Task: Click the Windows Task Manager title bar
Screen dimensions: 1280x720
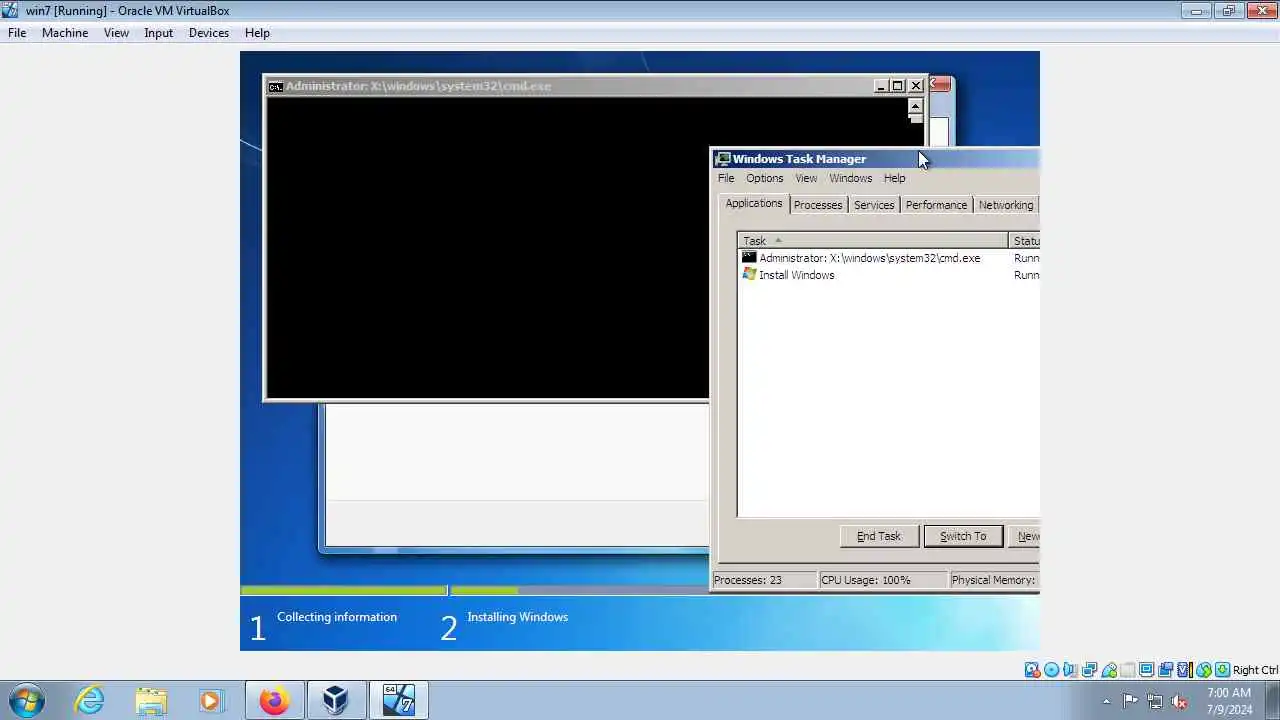Action: click(876, 159)
